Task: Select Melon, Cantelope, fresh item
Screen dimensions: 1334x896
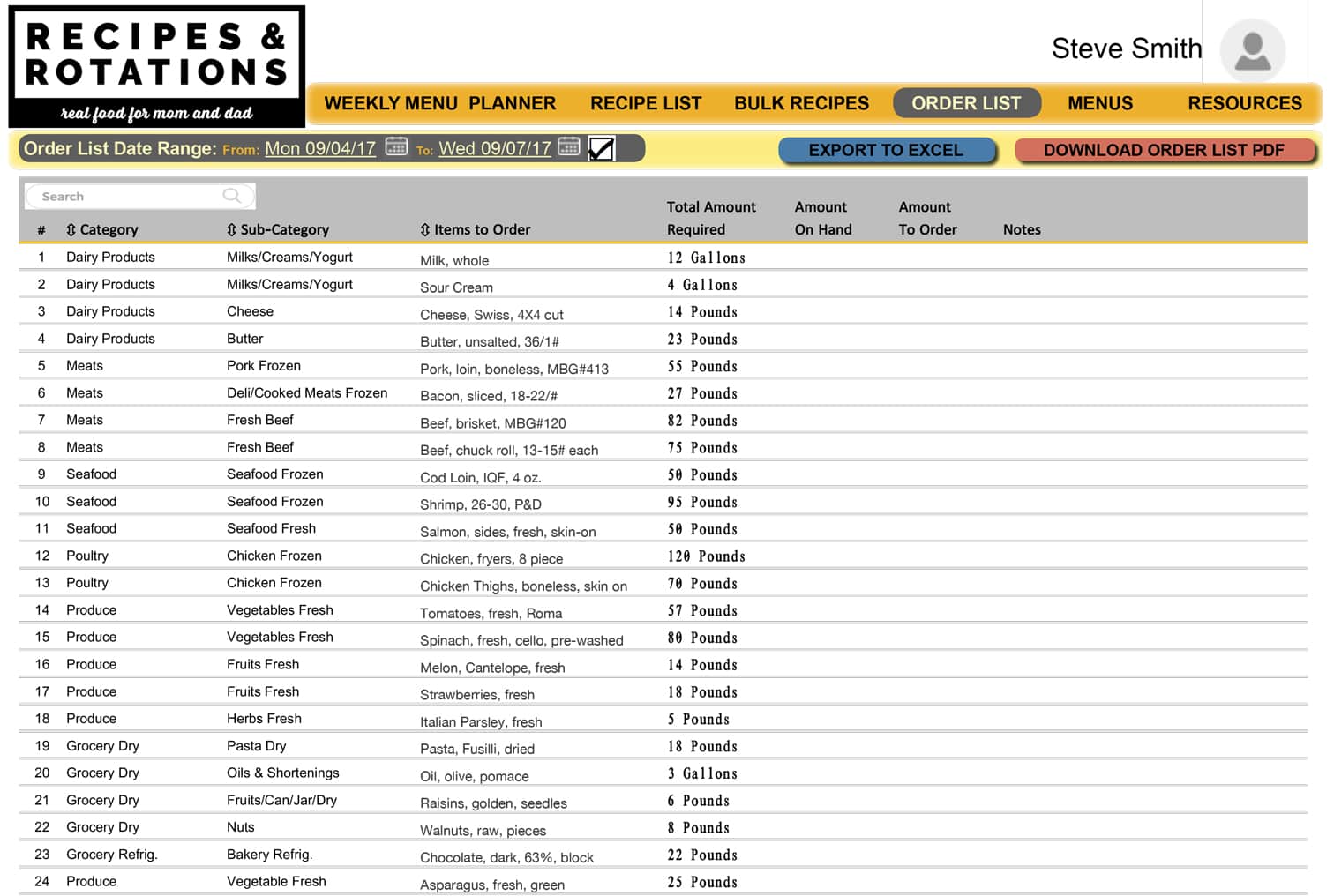Action: click(492, 668)
